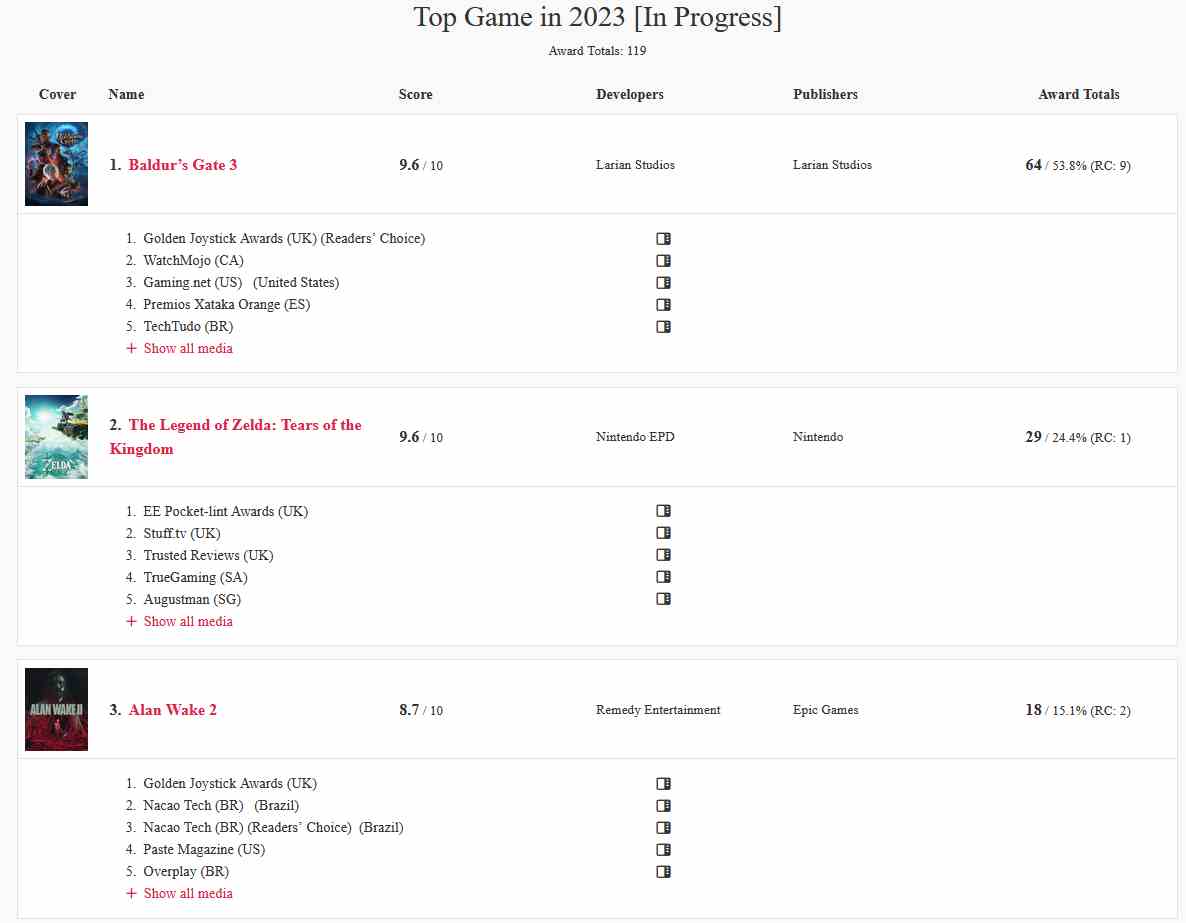
Task: Expand Show all media under Baldur's Gate 3
Action: [x=179, y=348]
